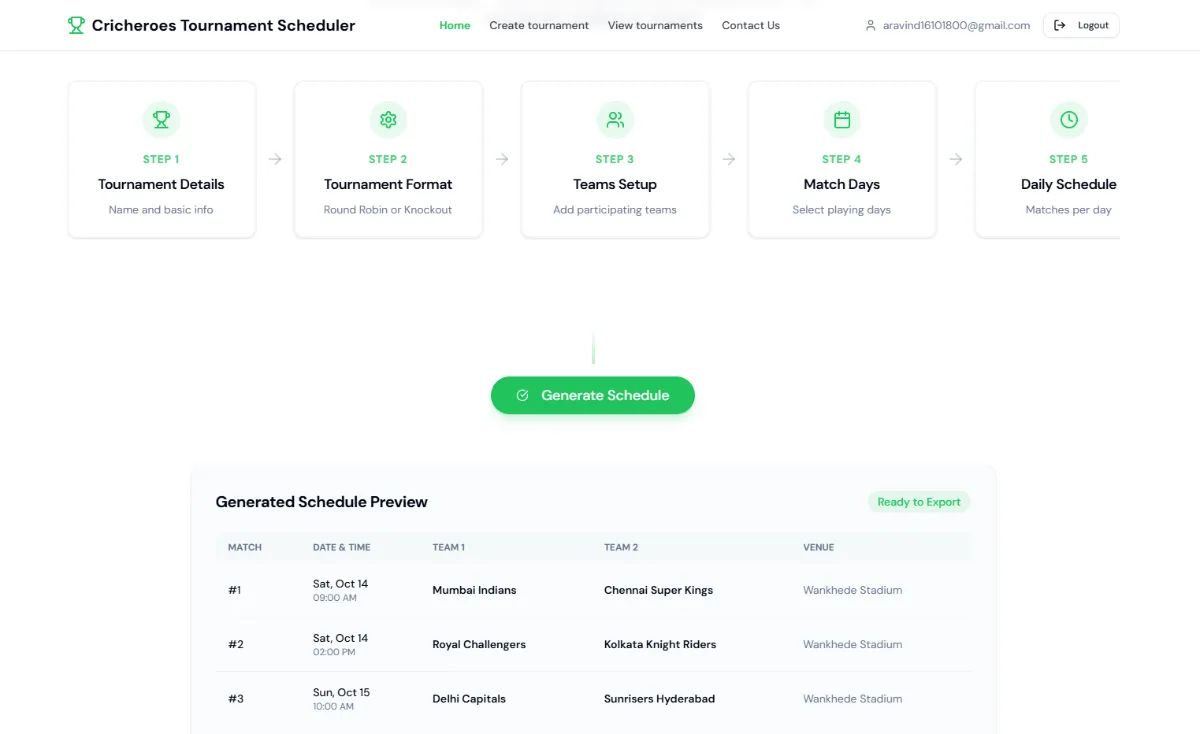Click match number #1 cell
Image resolution: width=1200 pixels, height=734 pixels.
[x=235, y=590]
